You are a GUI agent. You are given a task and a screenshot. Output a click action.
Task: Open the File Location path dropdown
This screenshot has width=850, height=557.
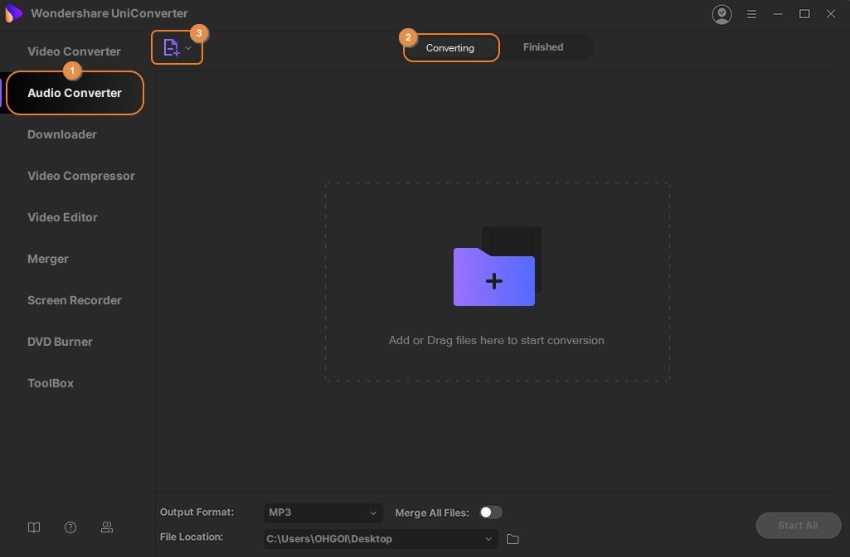pos(380,539)
